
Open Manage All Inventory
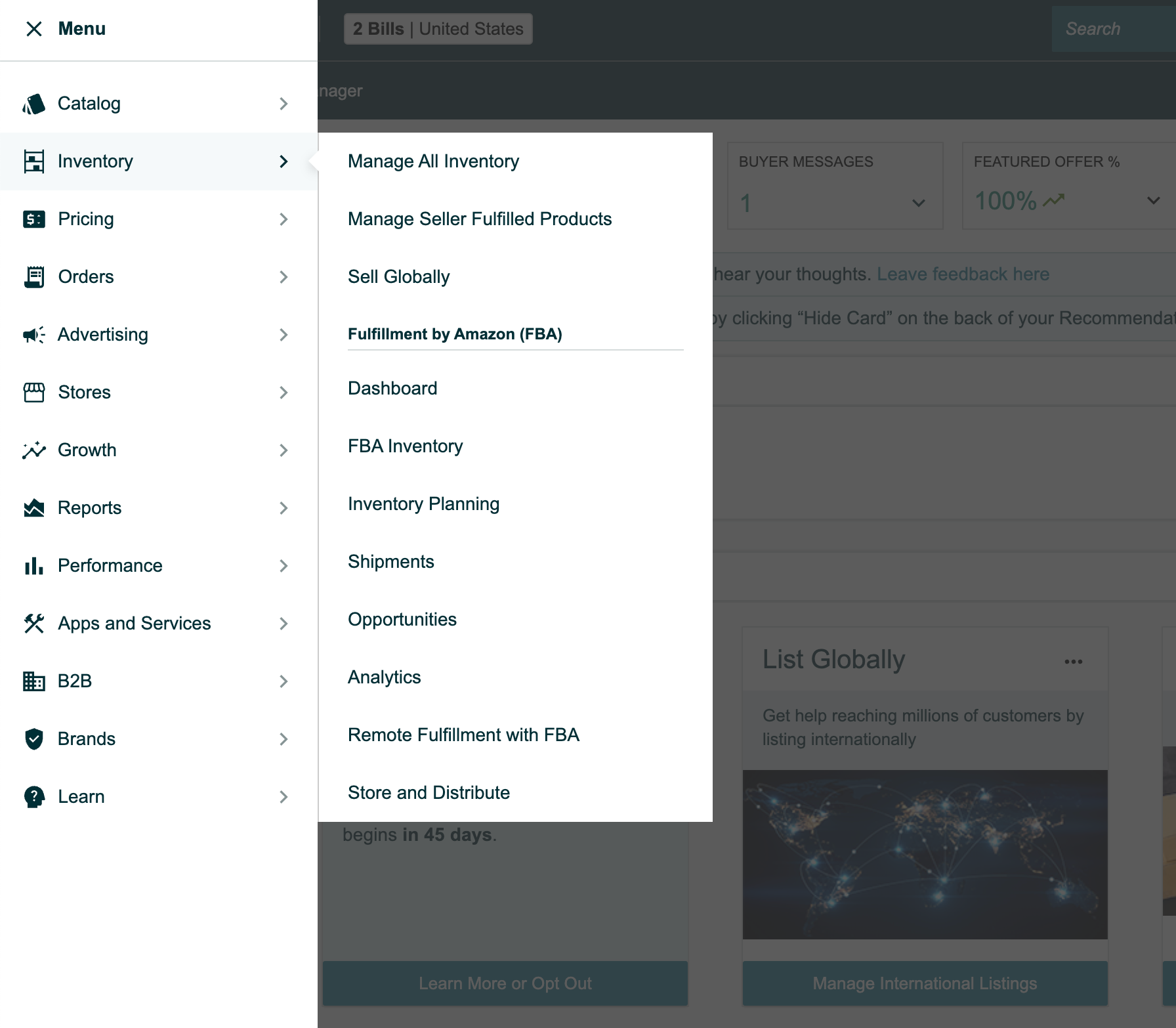point(433,161)
